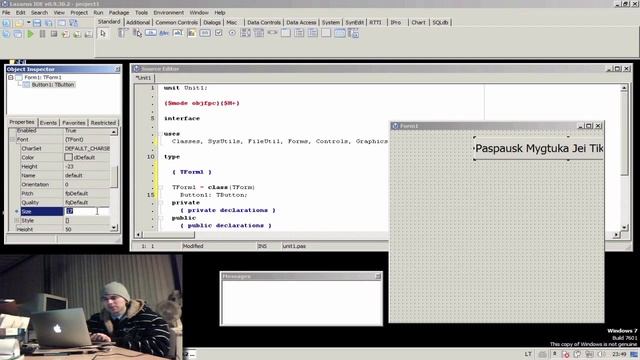Click the Save All toolbar icon

tap(49, 23)
